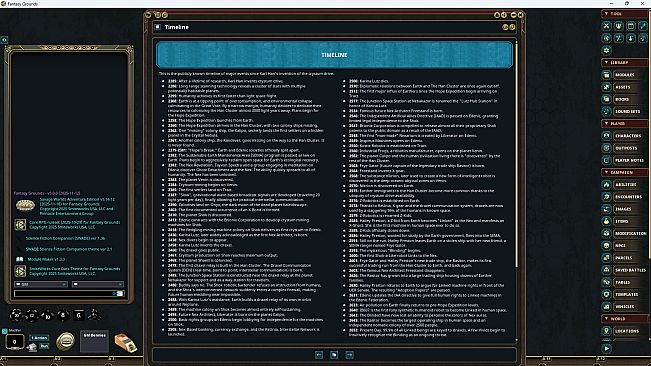The height and width of the screenshot is (366, 651).
Task: Toggle the Run modifier button
Action: tap(44, 346)
